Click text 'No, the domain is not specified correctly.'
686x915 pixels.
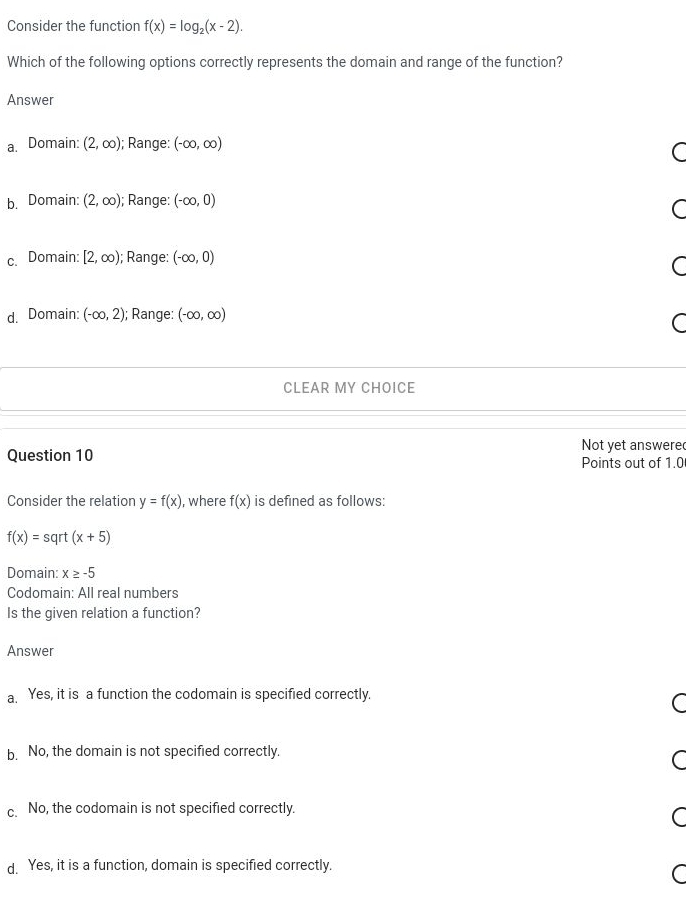(x=154, y=752)
